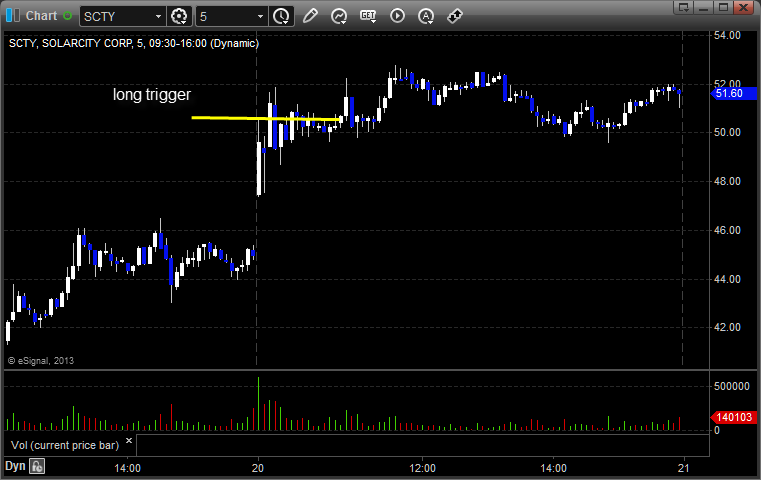The width and height of the screenshot is (761, 480).
Task: Minimize the Chart window
Action: (x=704, y=7)
